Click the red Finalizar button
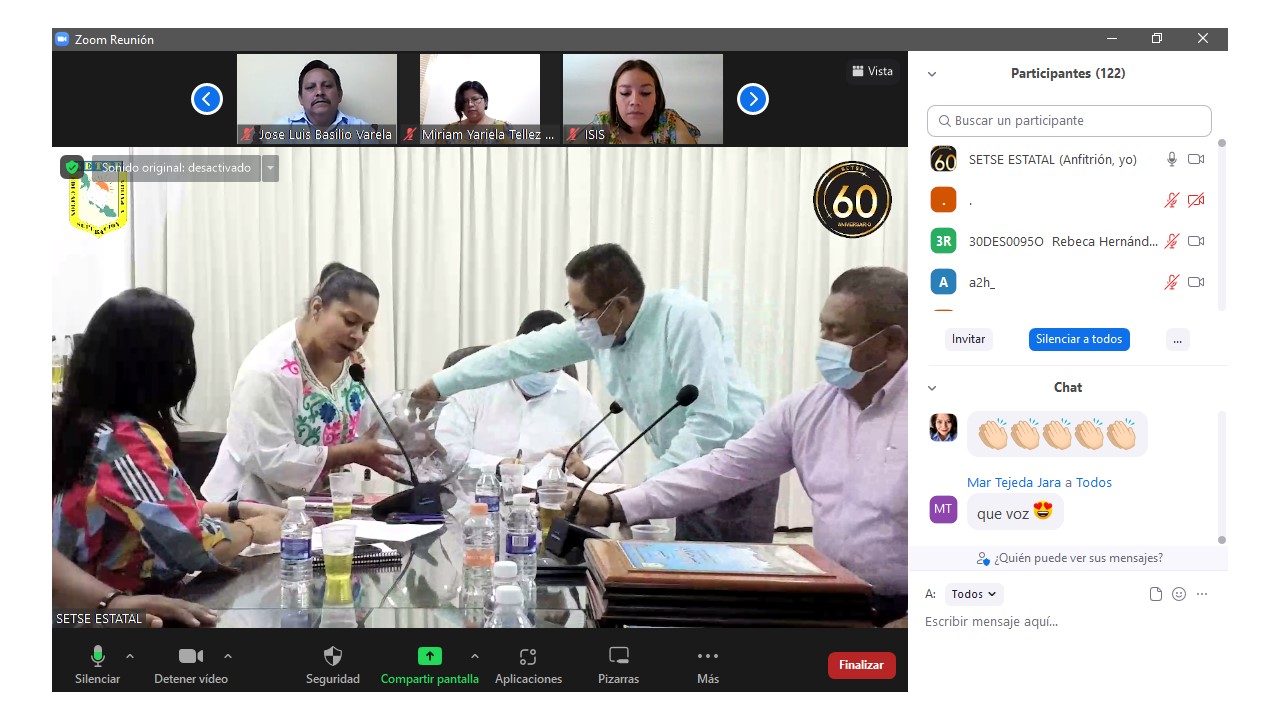 [861, 665]
